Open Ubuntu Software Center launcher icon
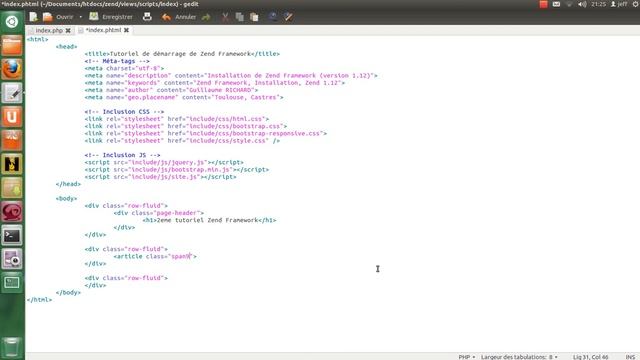640x360 pixels. point(12,140)
